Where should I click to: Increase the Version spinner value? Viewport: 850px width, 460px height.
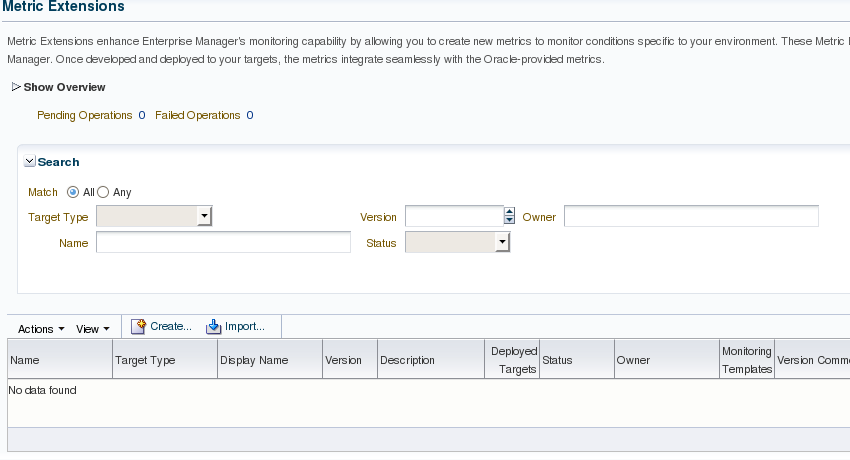click(509, 212)
